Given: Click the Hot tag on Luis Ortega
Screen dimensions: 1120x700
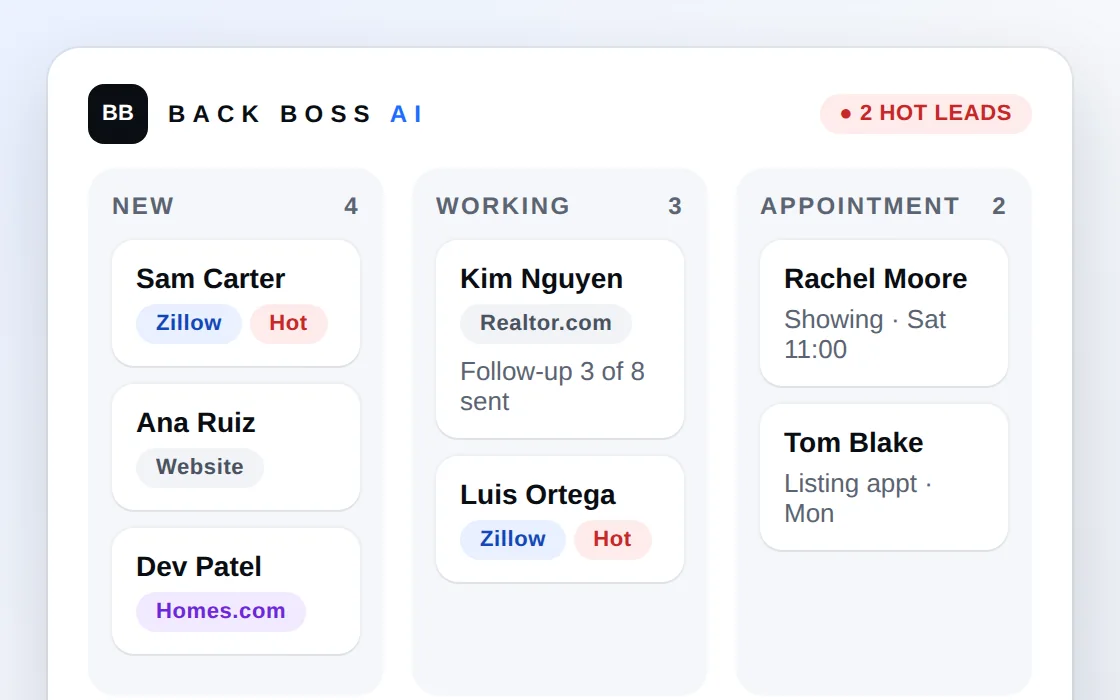Looking at the screenshot, I should coord(612,539).
